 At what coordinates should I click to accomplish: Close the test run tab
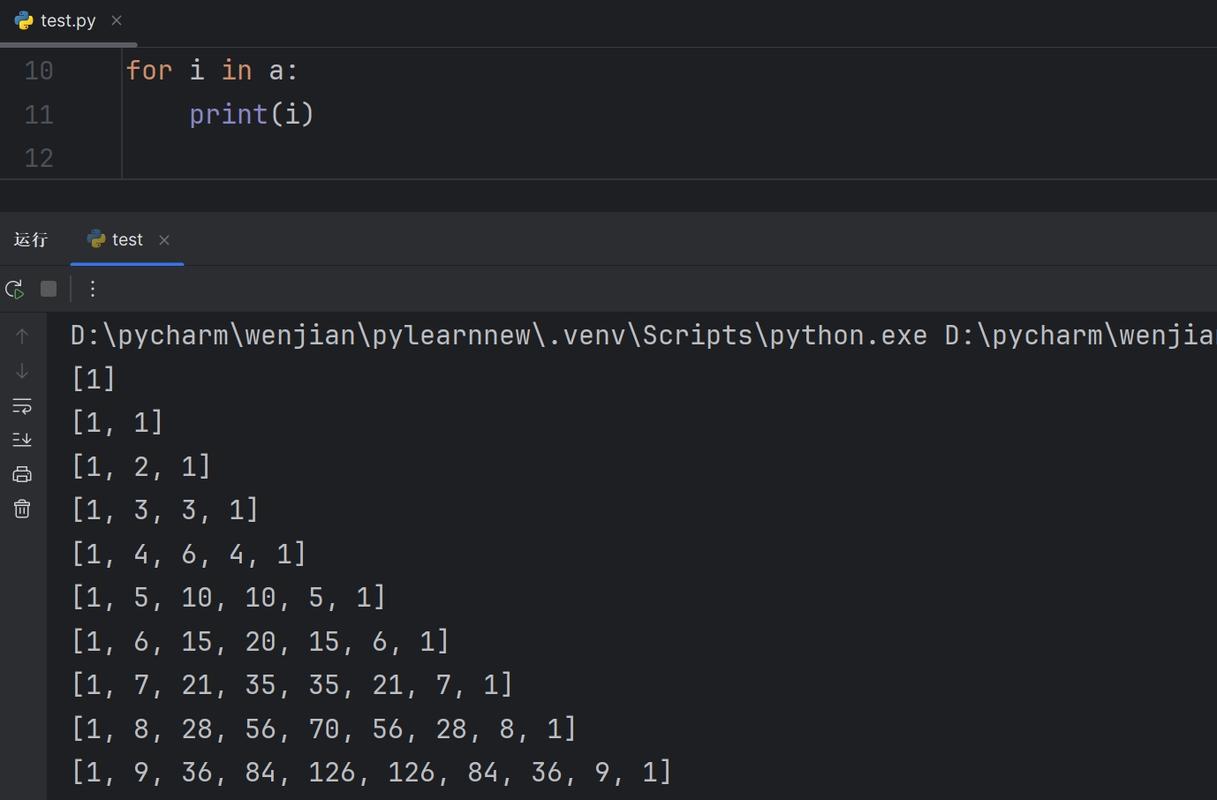point(164,240)
